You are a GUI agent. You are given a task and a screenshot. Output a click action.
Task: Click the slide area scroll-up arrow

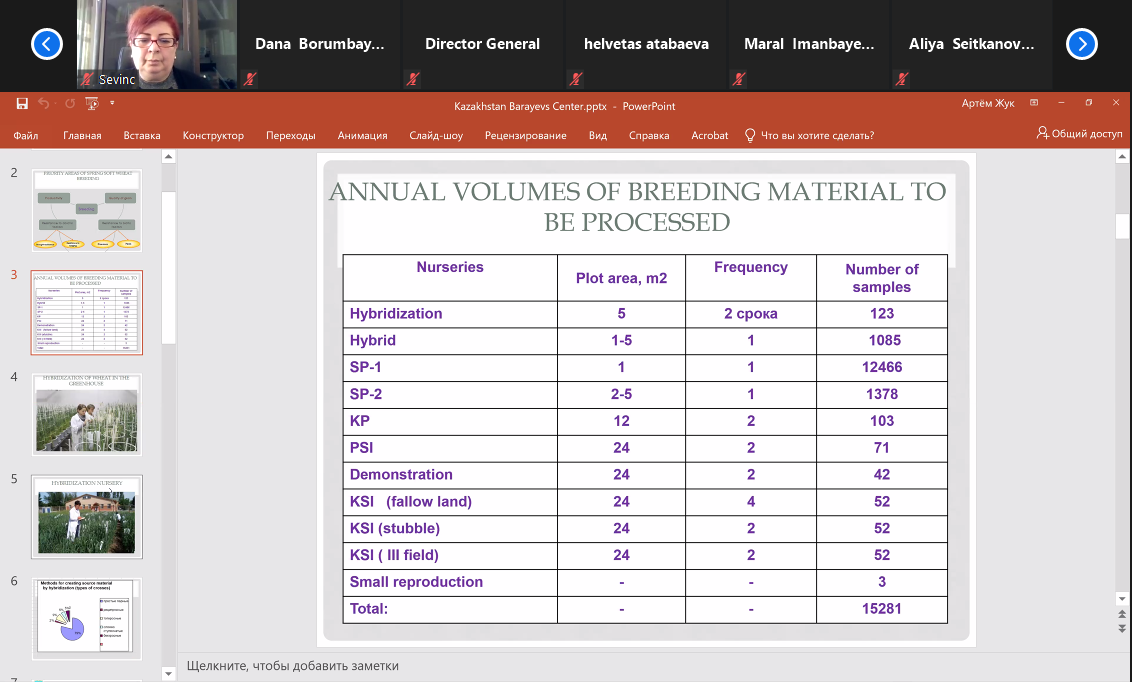(1122, 157)
